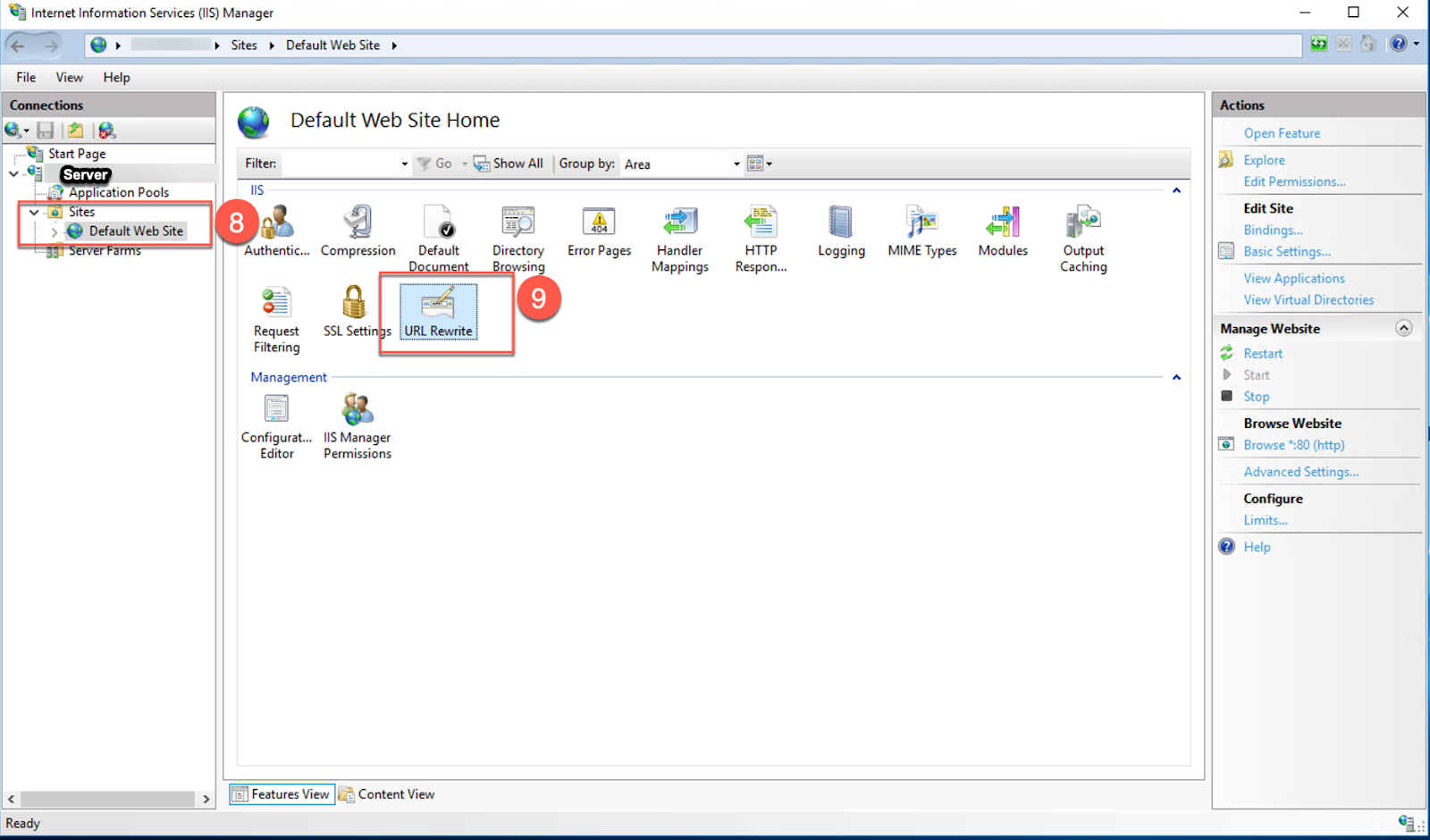Image resolution: width=1430 pixels, height=840 pixels.
Task: Open Handler Mappings feature
Action: [679, 238]
